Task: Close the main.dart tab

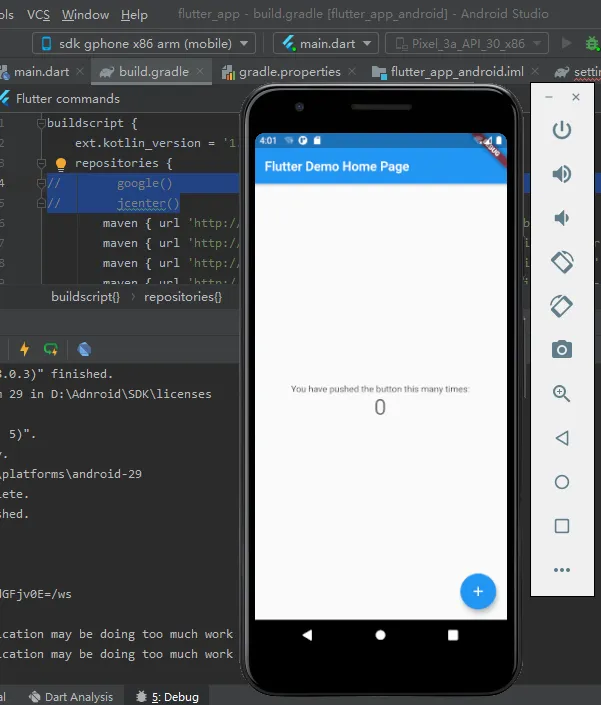Action: coord(80,71)
